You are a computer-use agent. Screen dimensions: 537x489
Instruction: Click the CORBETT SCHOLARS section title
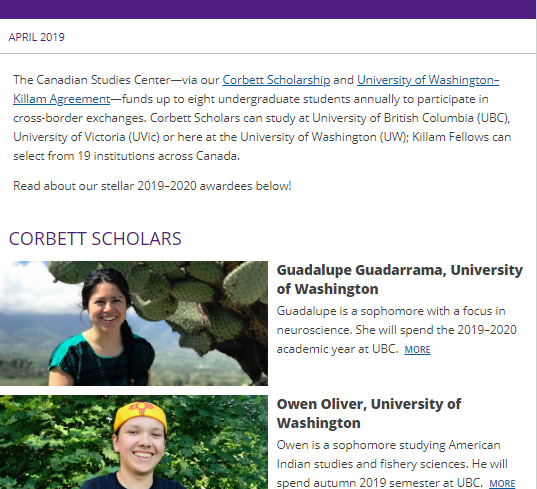[95, 239]
